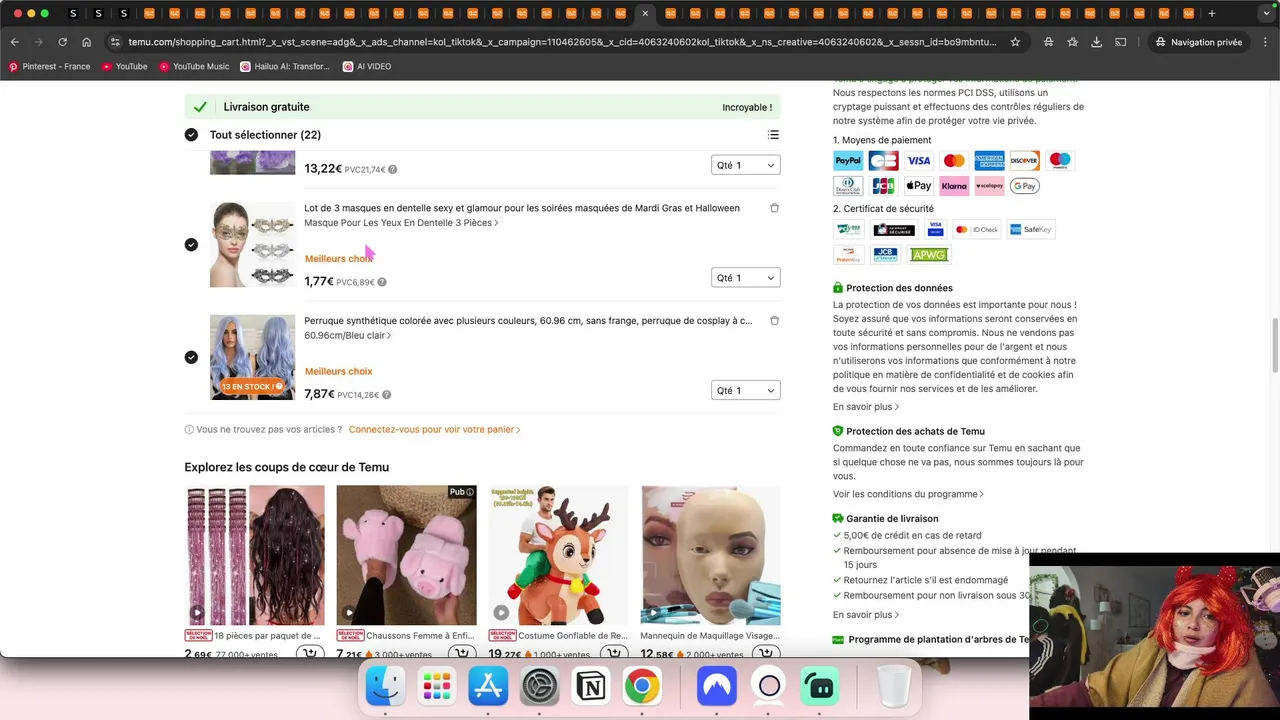This screenshot has width=1280, height=720.
Task: Remove the synthetic wig item via trash icon
Action: click(774, 321)
